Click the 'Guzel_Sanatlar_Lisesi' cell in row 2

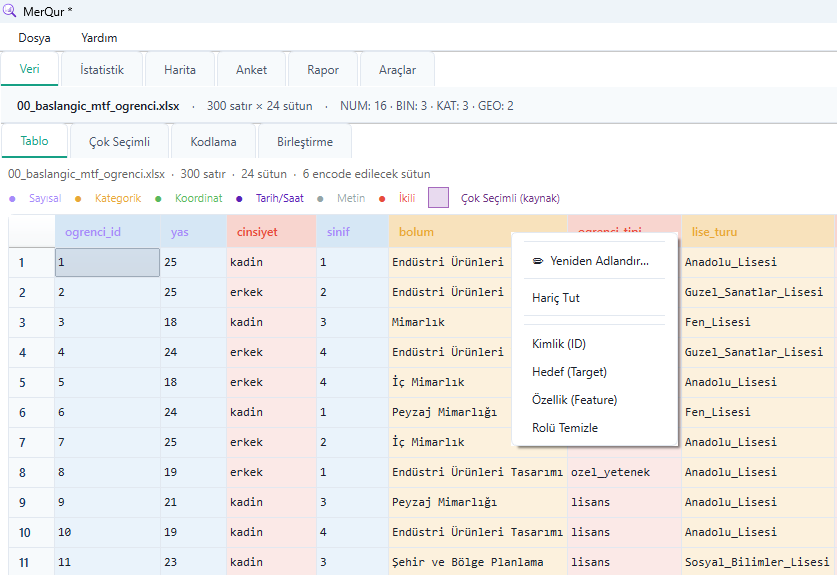pyautogui.click(x=758, y=292)
